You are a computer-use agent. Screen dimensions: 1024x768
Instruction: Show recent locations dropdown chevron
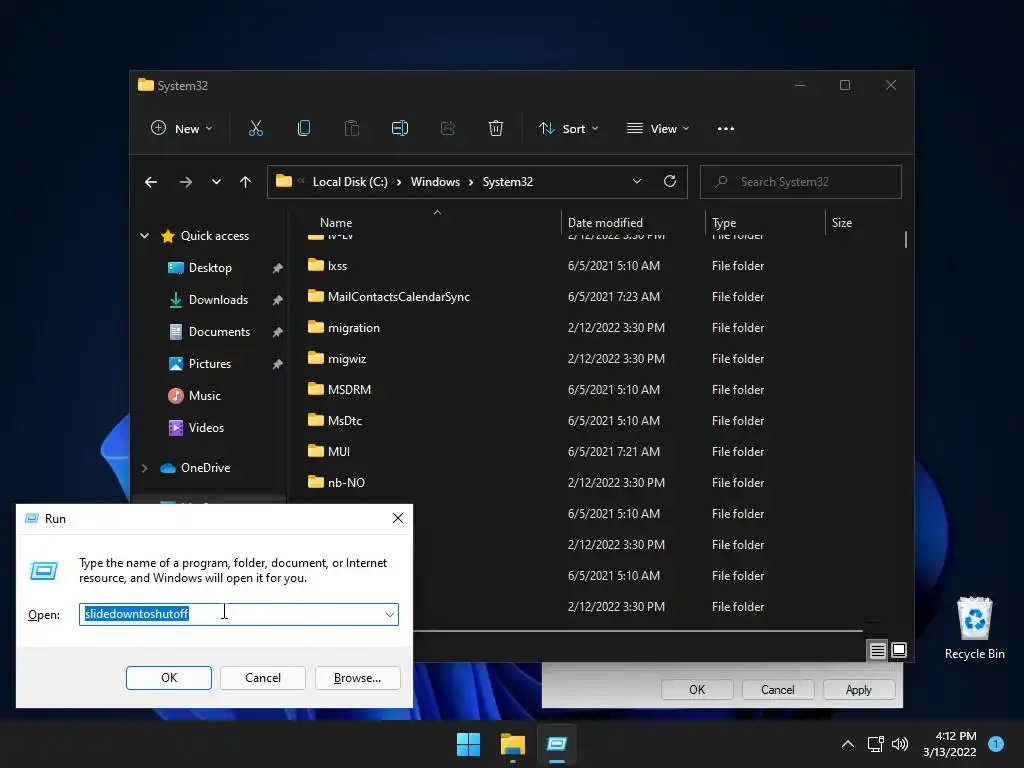coord(216,182)
